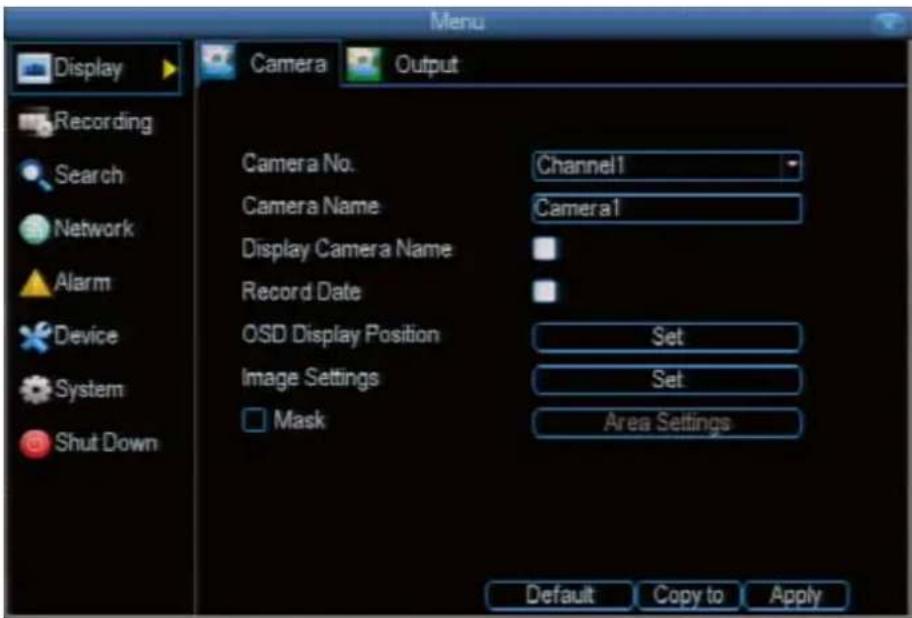Image resolution: width=912 pixels, height=618 pixels.
Task: Click the Camera tab icon
Action: coord(218,62)
